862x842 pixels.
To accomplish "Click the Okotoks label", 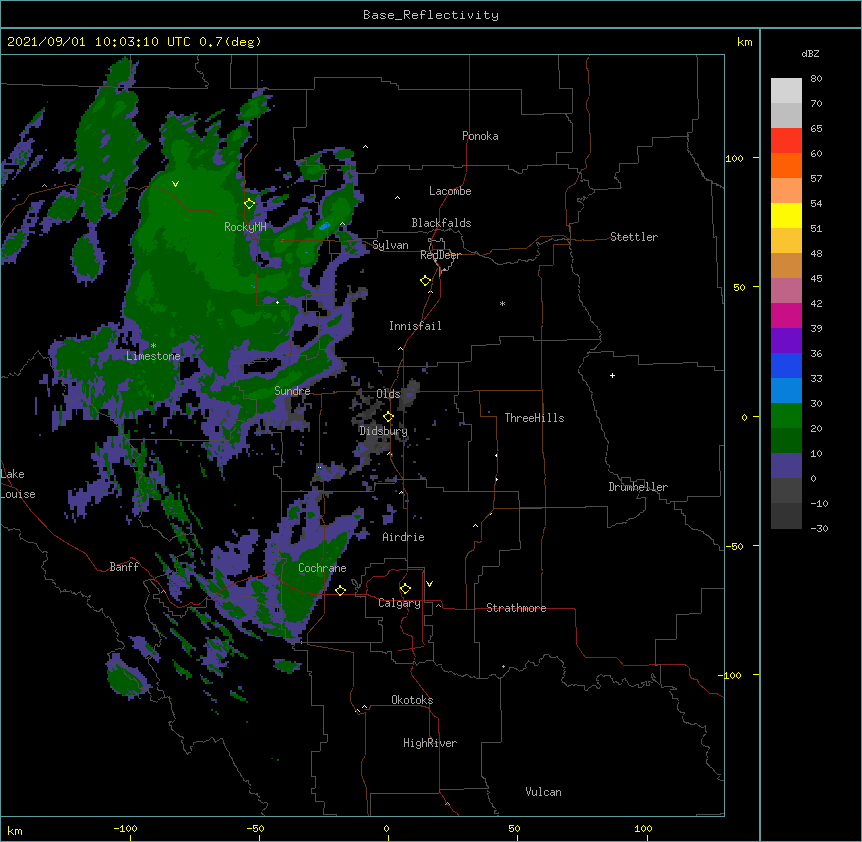I will point(412,700).
